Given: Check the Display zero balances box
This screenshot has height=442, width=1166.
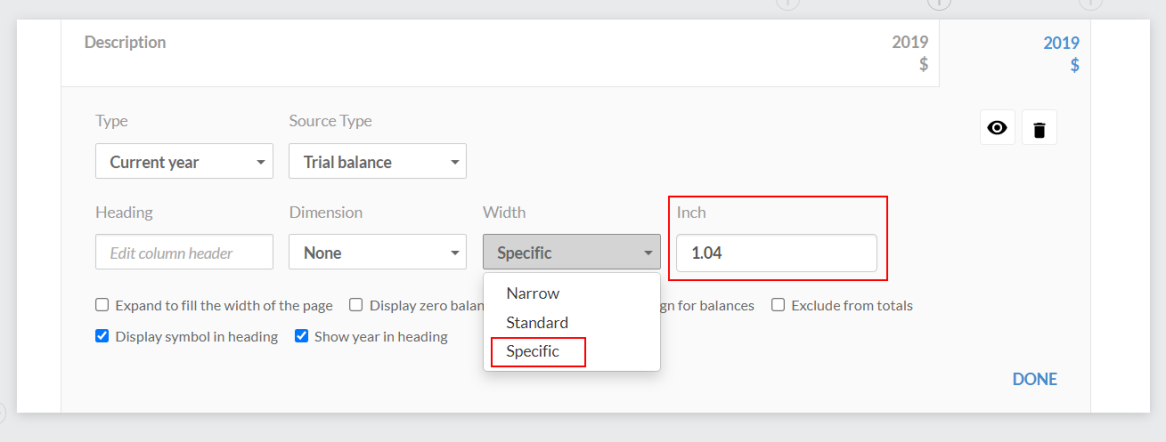Looking at the screenshot, I should [x=356, y=305].
